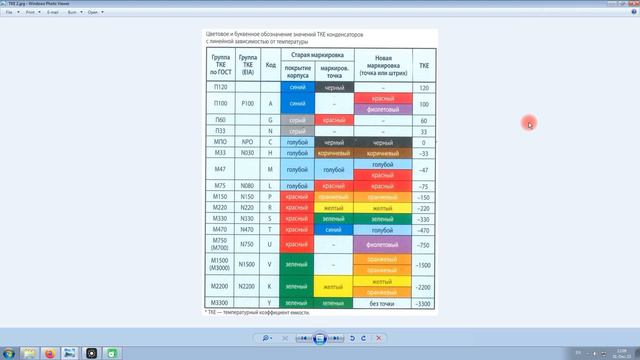The width and height of the screenshot is (640, 360).
Task: Click the cell 'N750' in table
Action: pos(247,244)
